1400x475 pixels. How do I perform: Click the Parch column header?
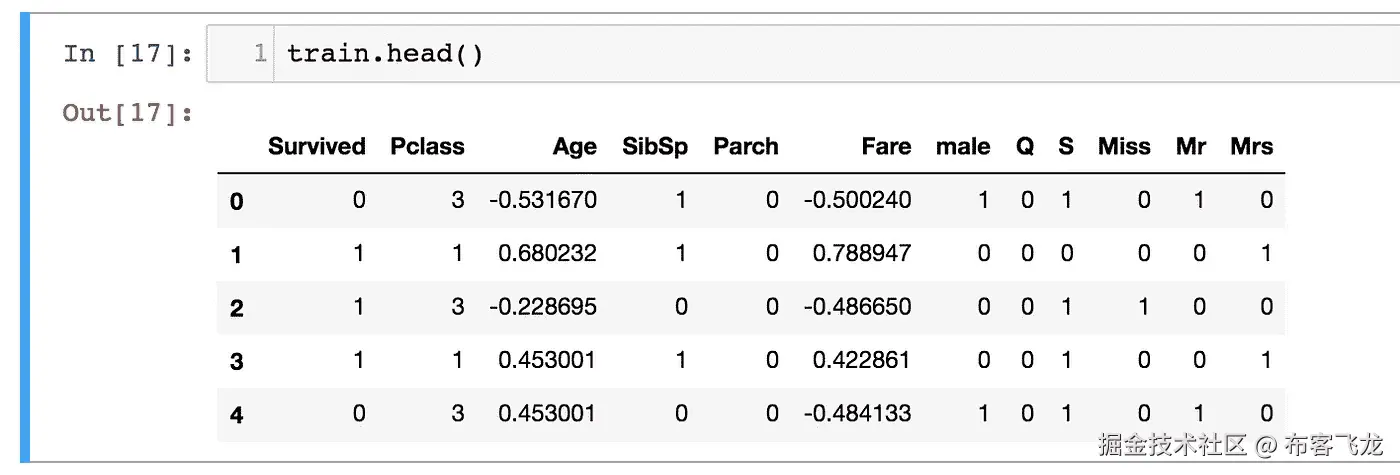pyautogui.click(x=745, y=147)
